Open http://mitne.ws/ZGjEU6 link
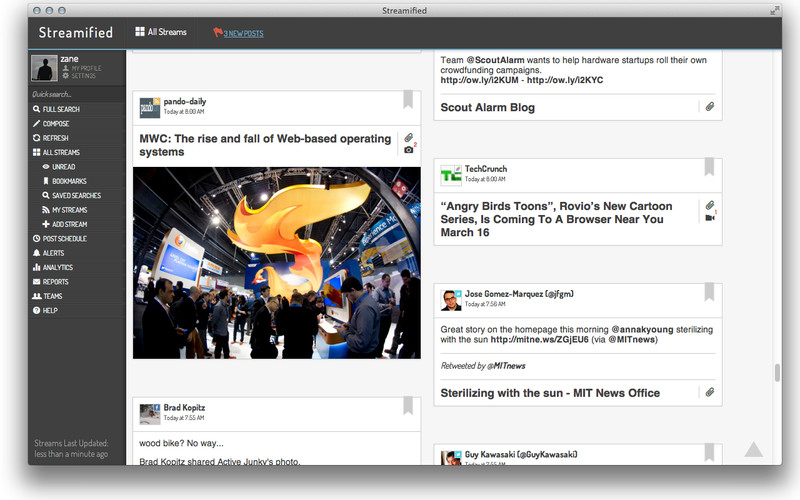Screen dimensions: 800x500 (x=539, y=339)
